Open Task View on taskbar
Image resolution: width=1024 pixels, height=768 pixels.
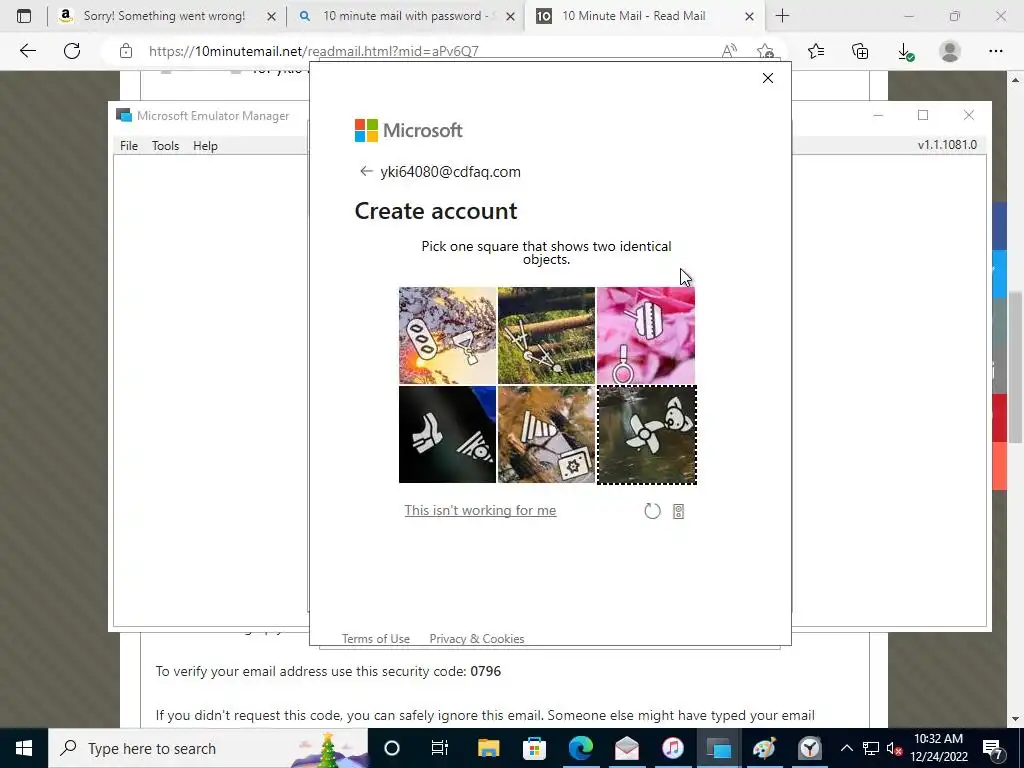[x=440, y=748]
